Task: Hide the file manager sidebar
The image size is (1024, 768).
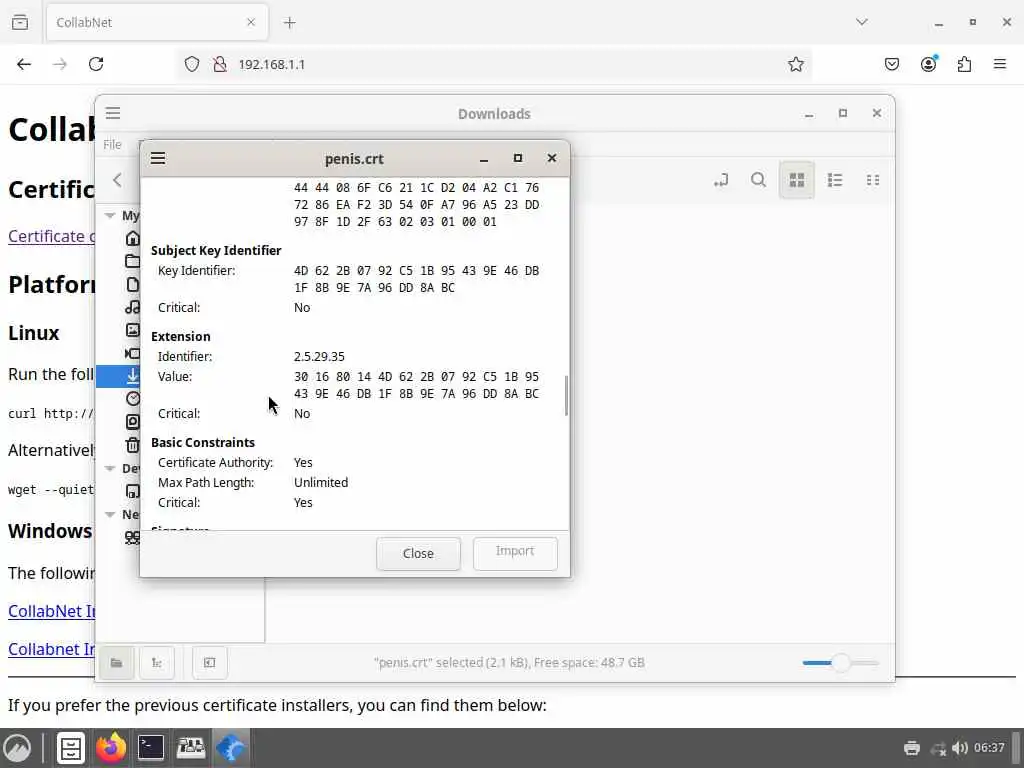Action: click(210, 663)
